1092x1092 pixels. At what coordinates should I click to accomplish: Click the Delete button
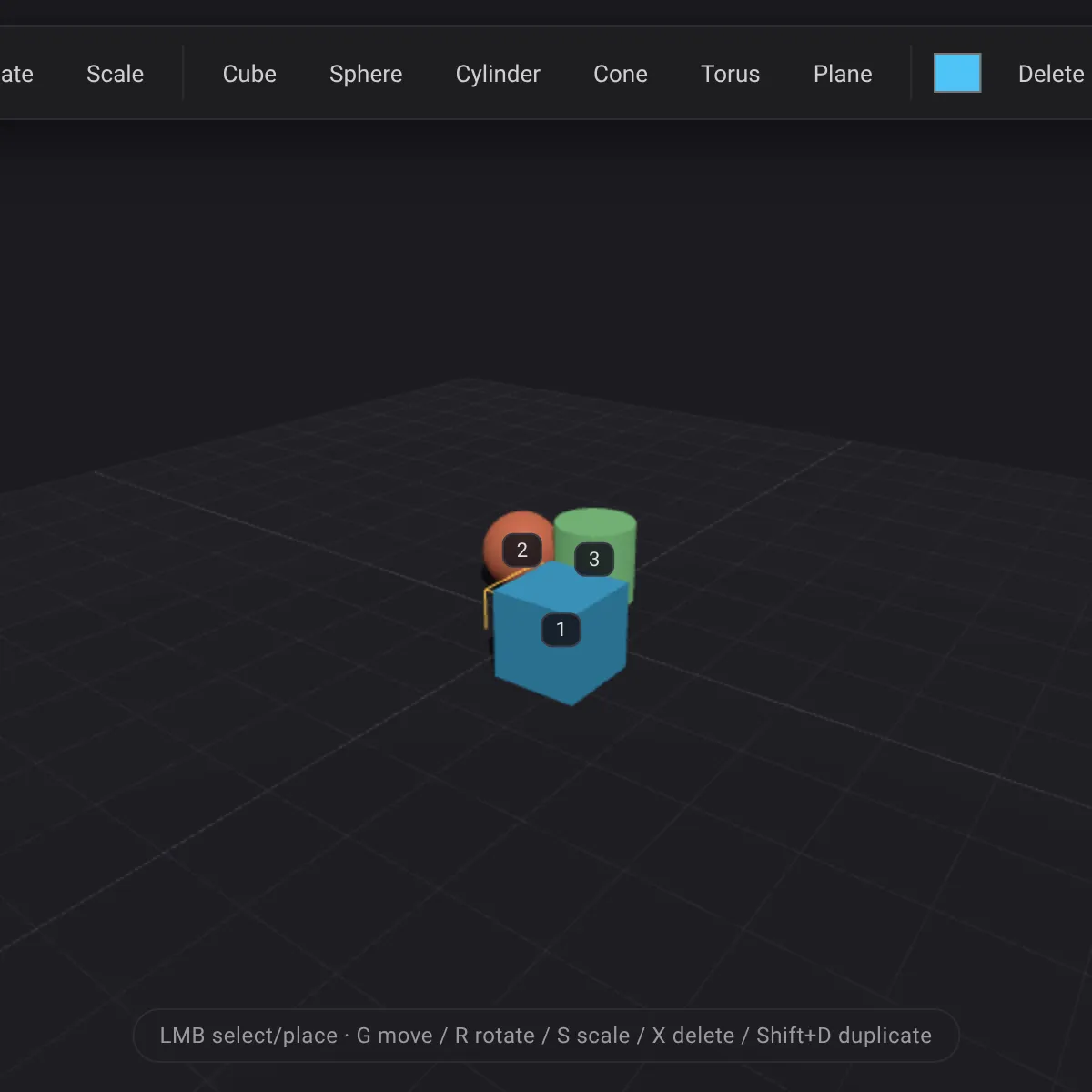pyautogui.click(x=1051, y=74)
